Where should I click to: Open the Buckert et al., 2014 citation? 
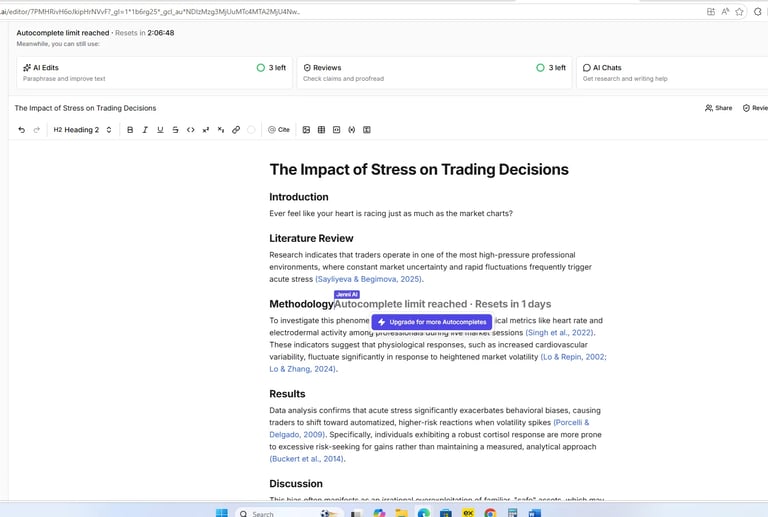307,459
